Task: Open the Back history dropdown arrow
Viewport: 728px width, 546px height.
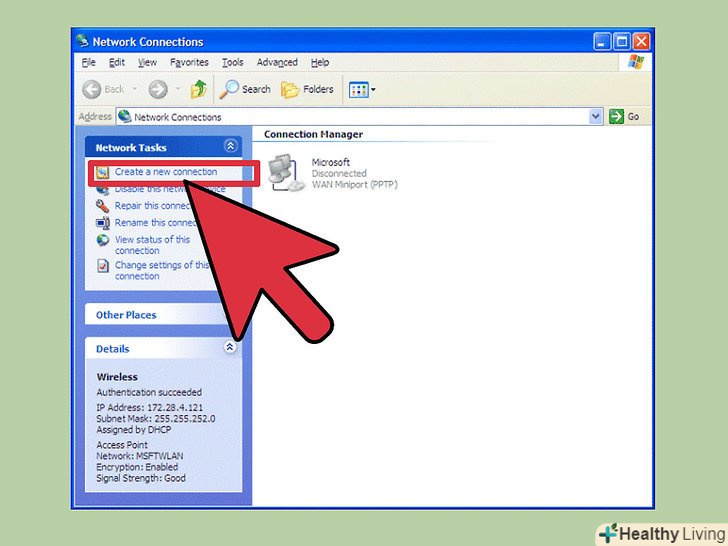Action: [135, 89]
